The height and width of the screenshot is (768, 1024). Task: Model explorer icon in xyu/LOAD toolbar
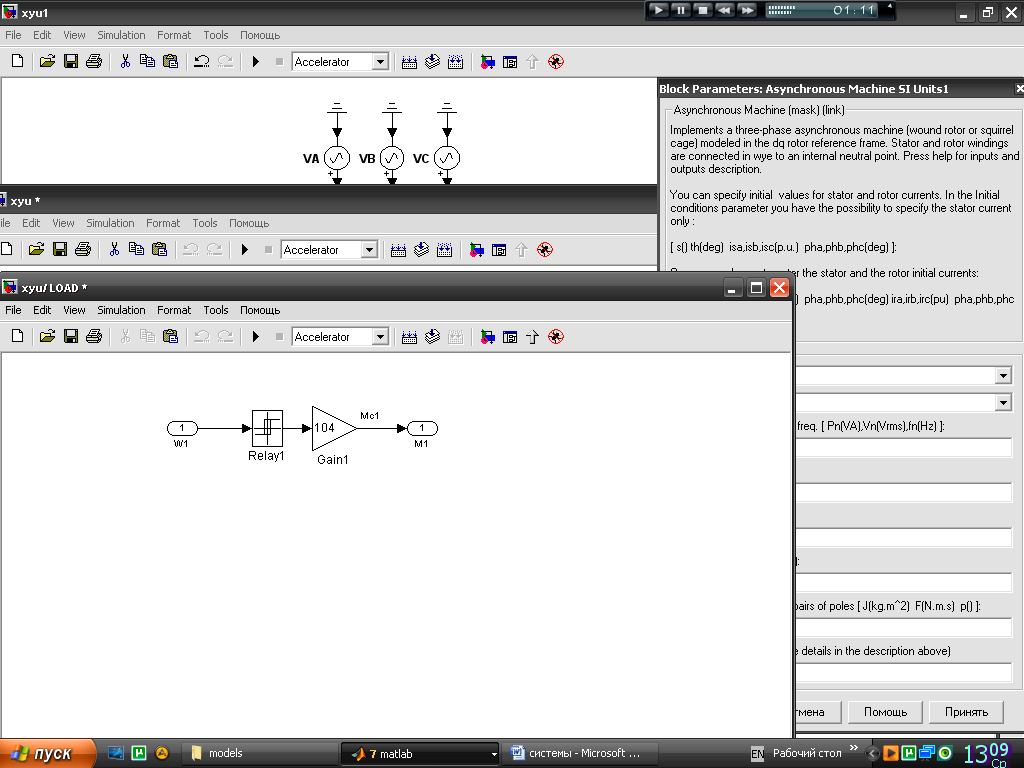pos(510,337)
